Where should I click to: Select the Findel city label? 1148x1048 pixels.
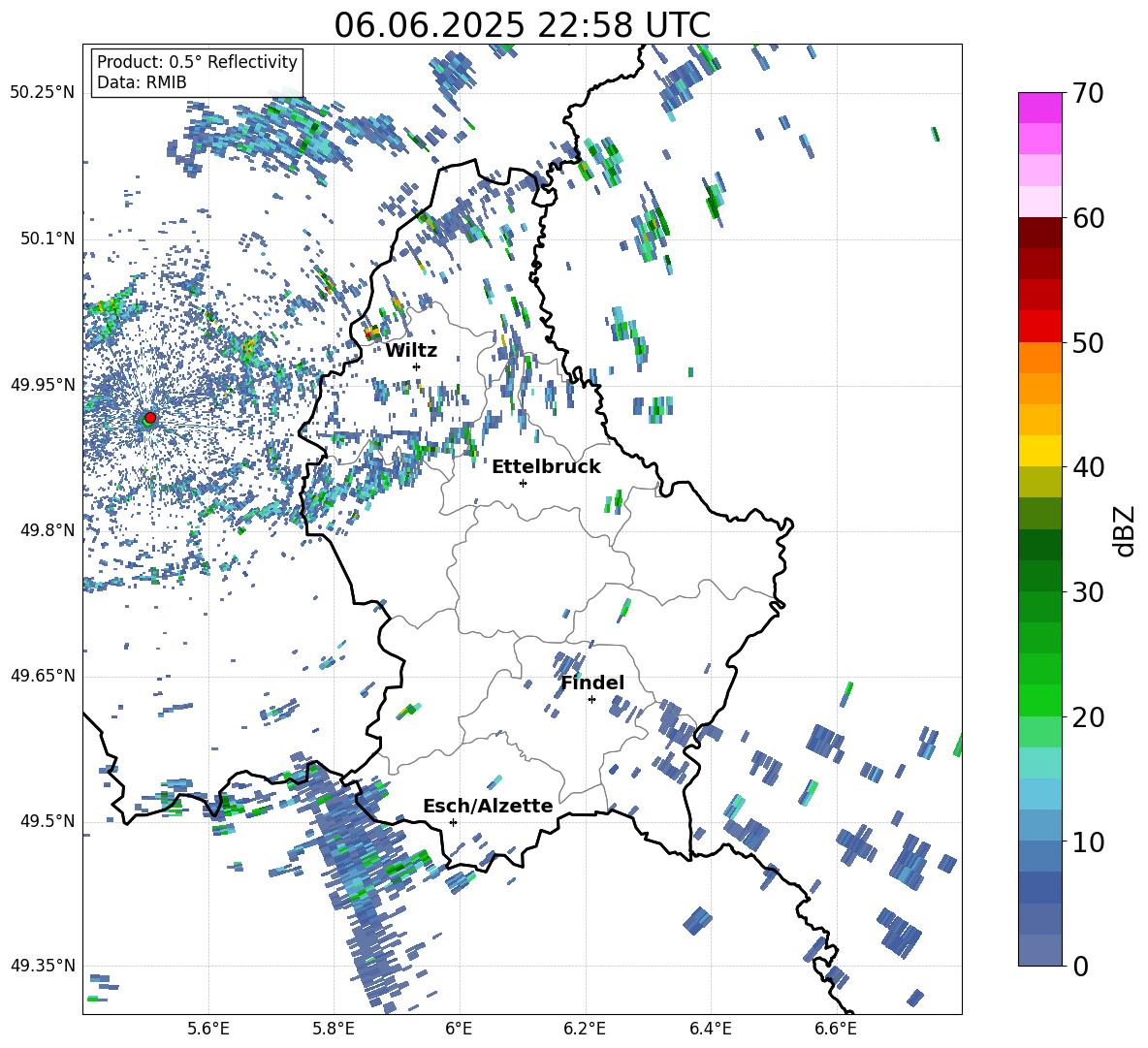point(592,683)
